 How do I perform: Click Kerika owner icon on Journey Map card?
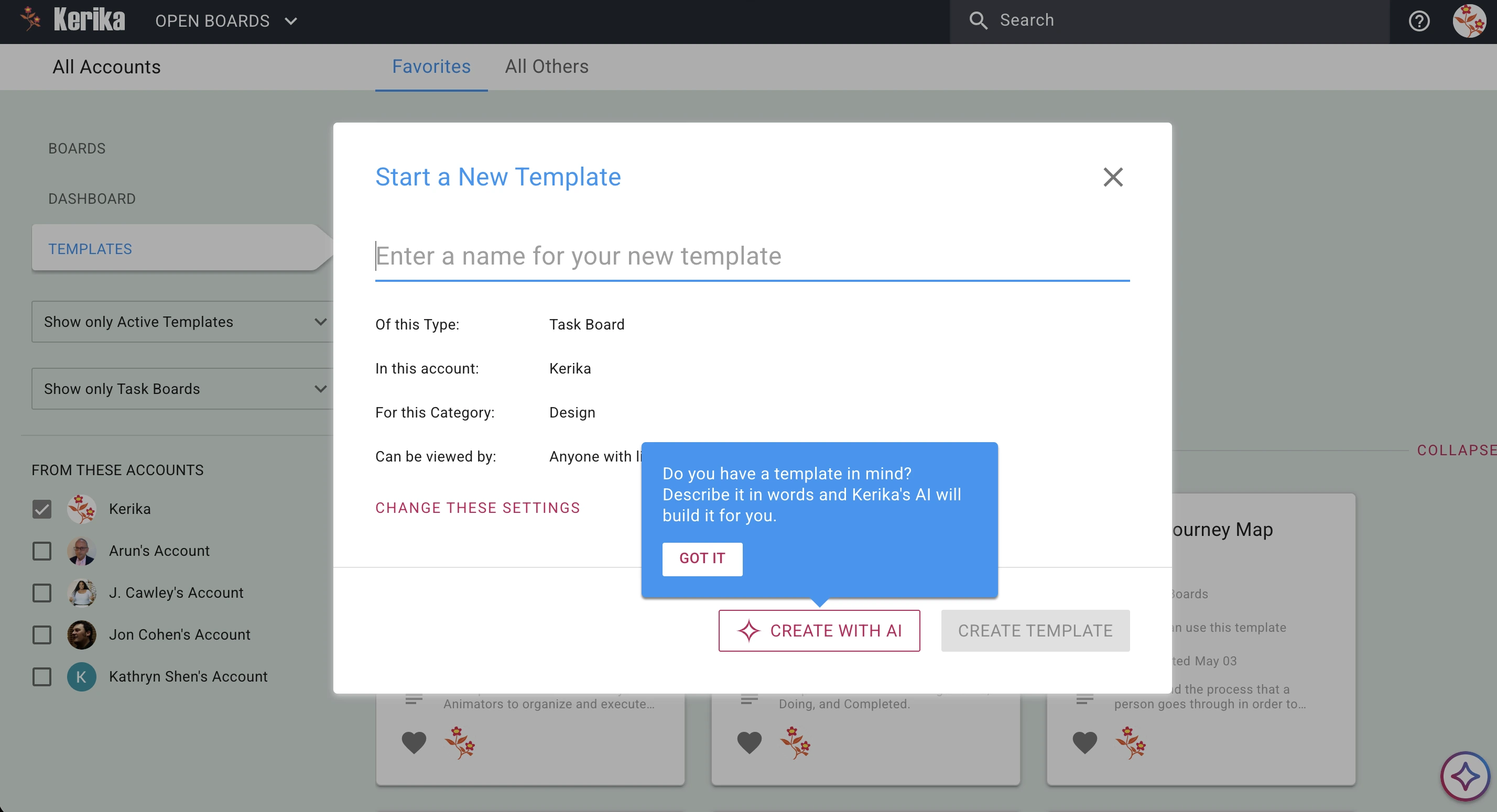tap(1130, 743)
